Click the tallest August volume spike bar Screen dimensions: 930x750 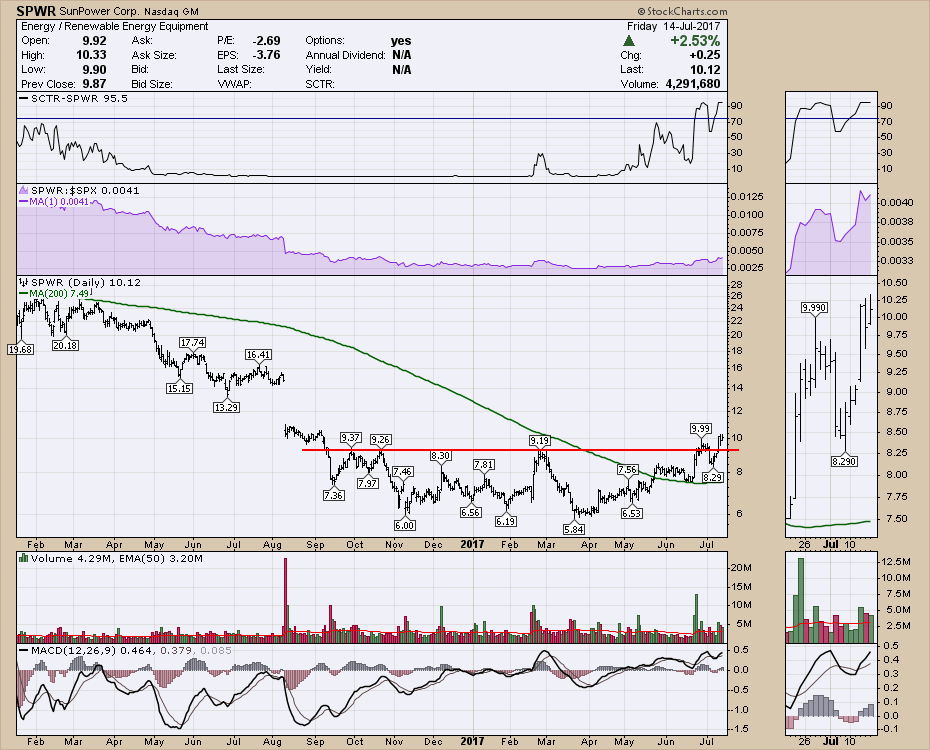coord(285,599)
